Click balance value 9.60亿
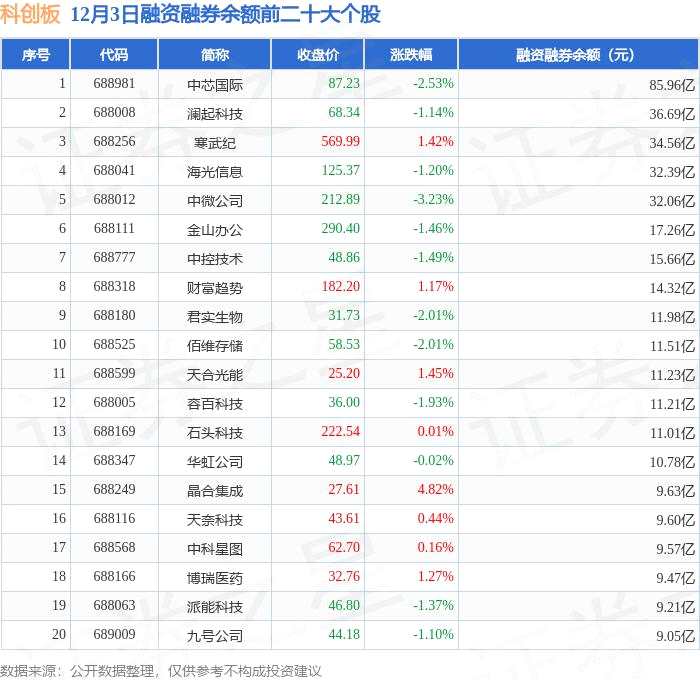The image size is (700, 680). [675, 520]
